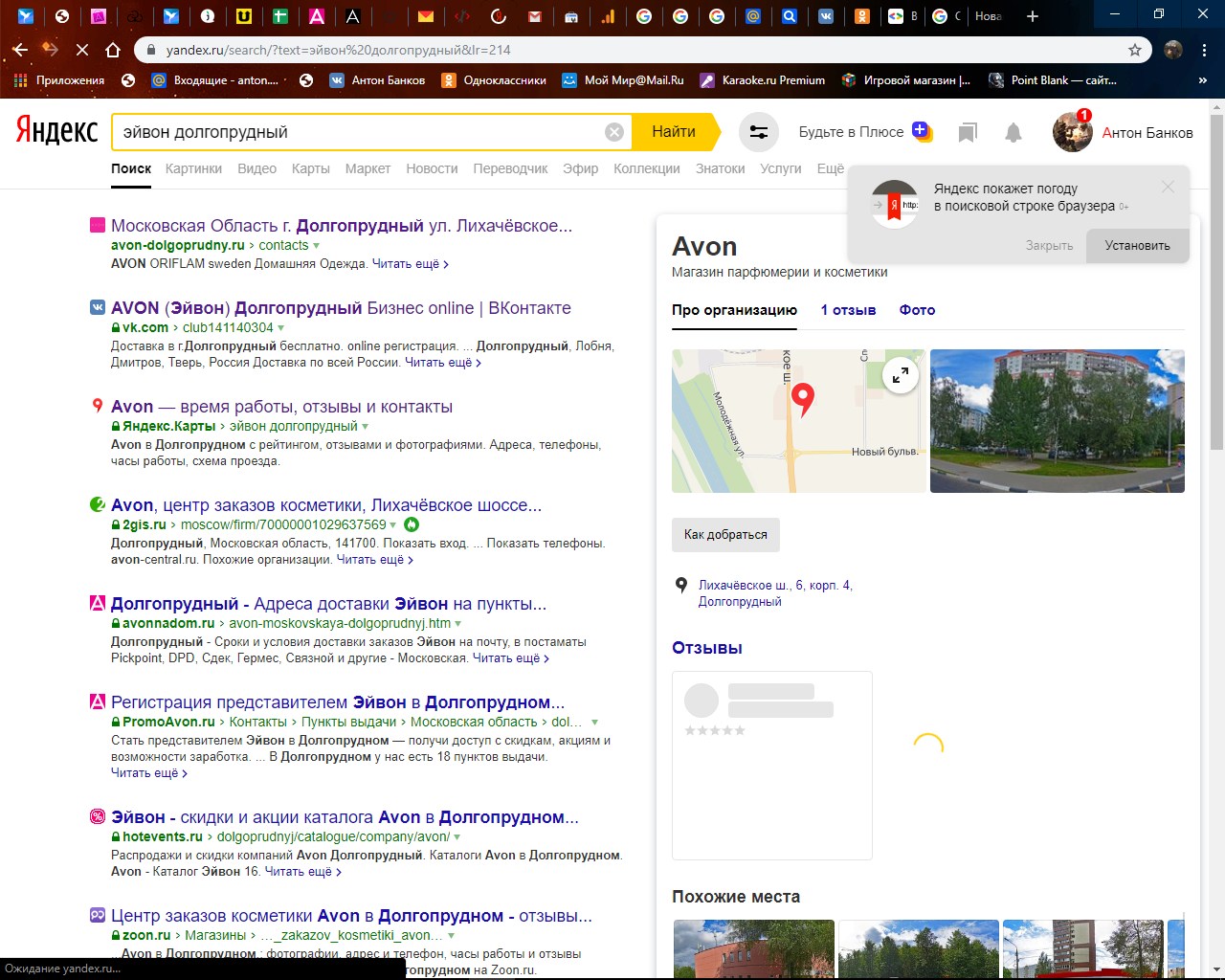1225x980 pixels.
Task: Open the Avon центр заказов 2gis result
Action: 326,505
